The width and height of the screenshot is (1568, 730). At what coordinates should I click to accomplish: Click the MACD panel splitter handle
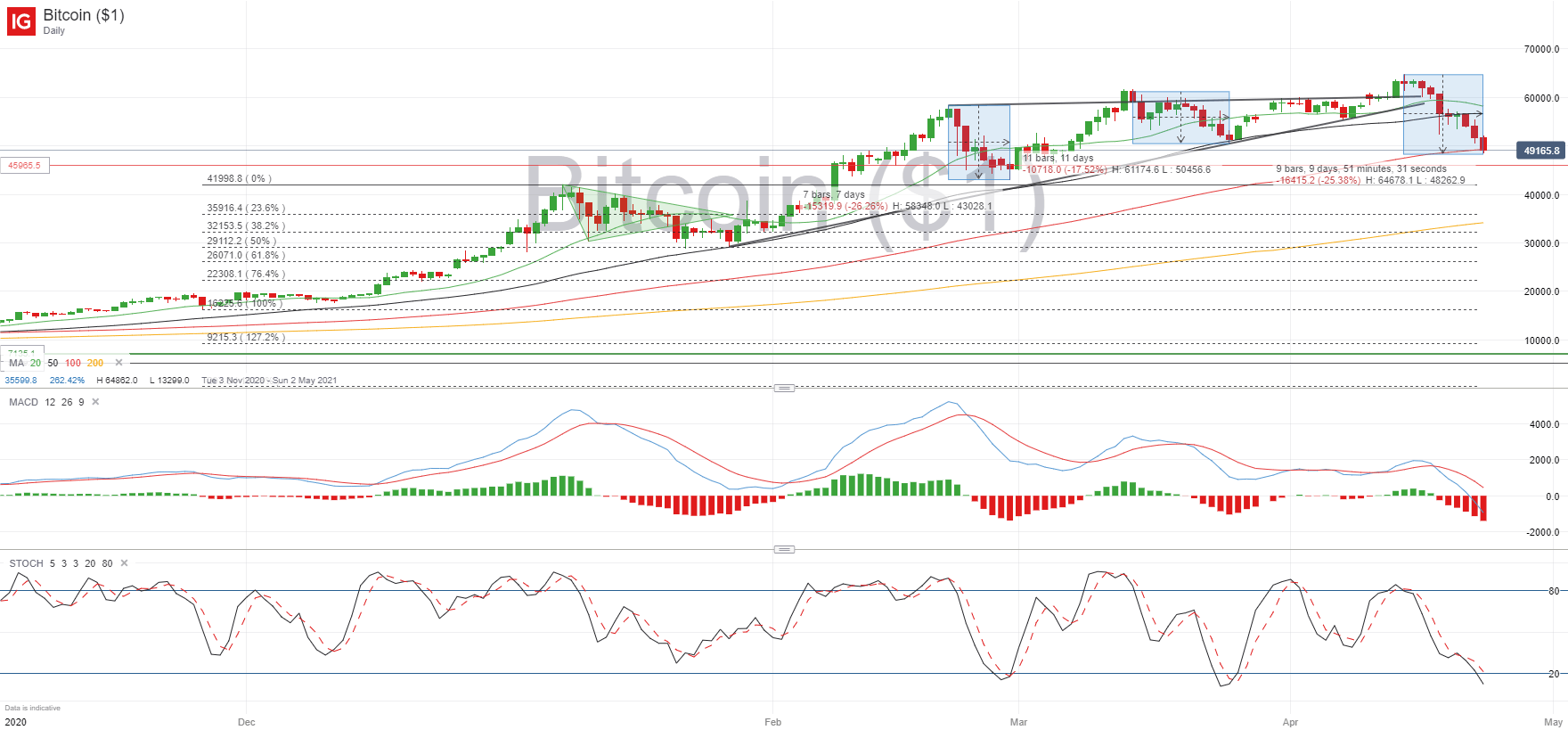tap(784, 388)
